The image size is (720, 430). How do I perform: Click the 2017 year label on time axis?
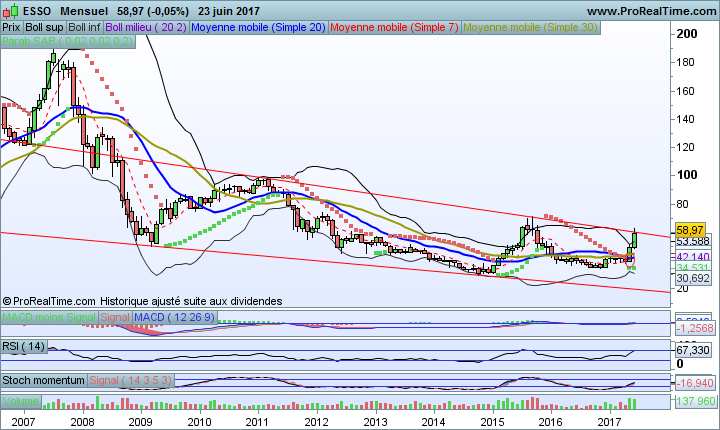609,422
